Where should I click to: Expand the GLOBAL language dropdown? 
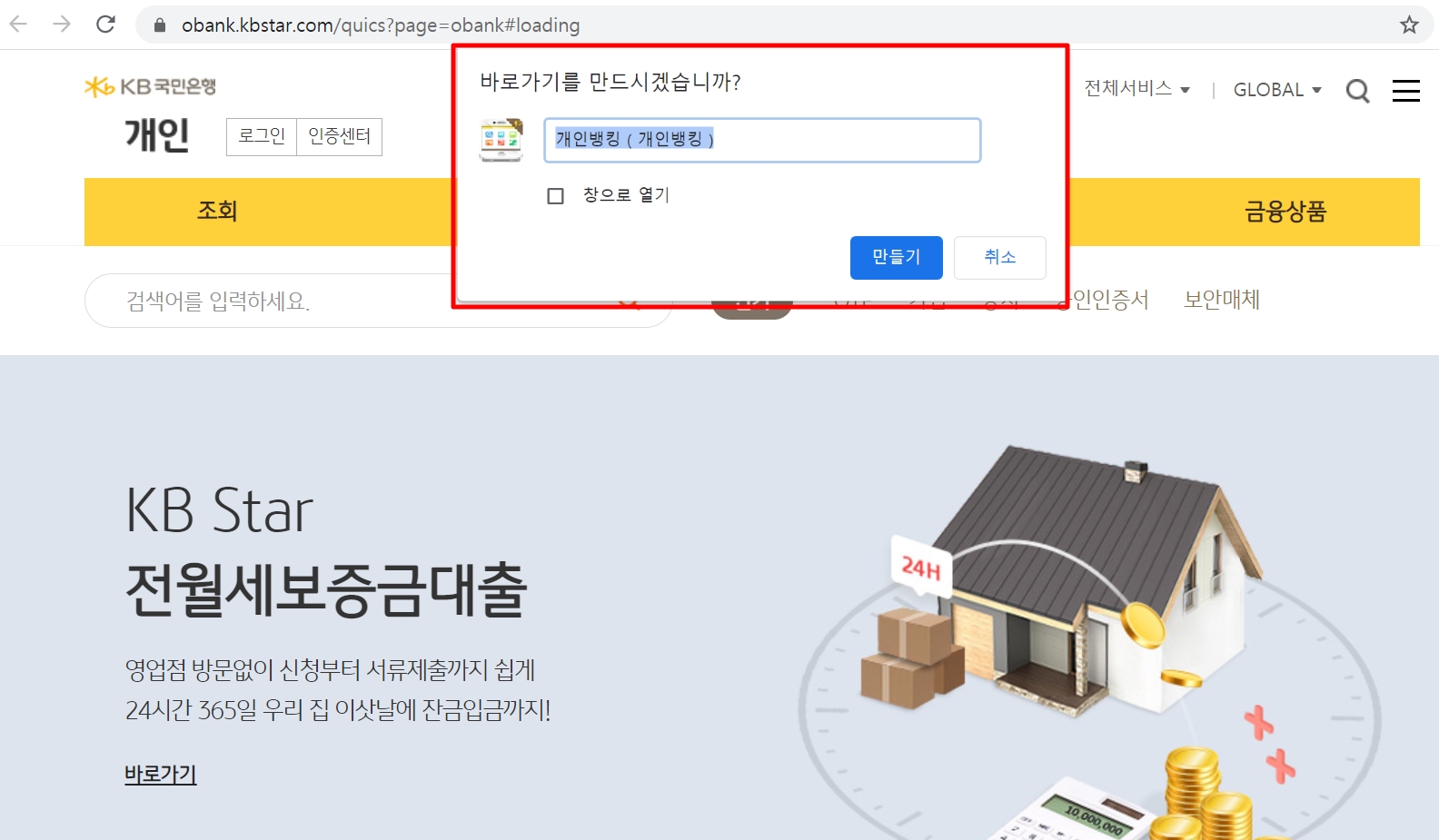1277,90
